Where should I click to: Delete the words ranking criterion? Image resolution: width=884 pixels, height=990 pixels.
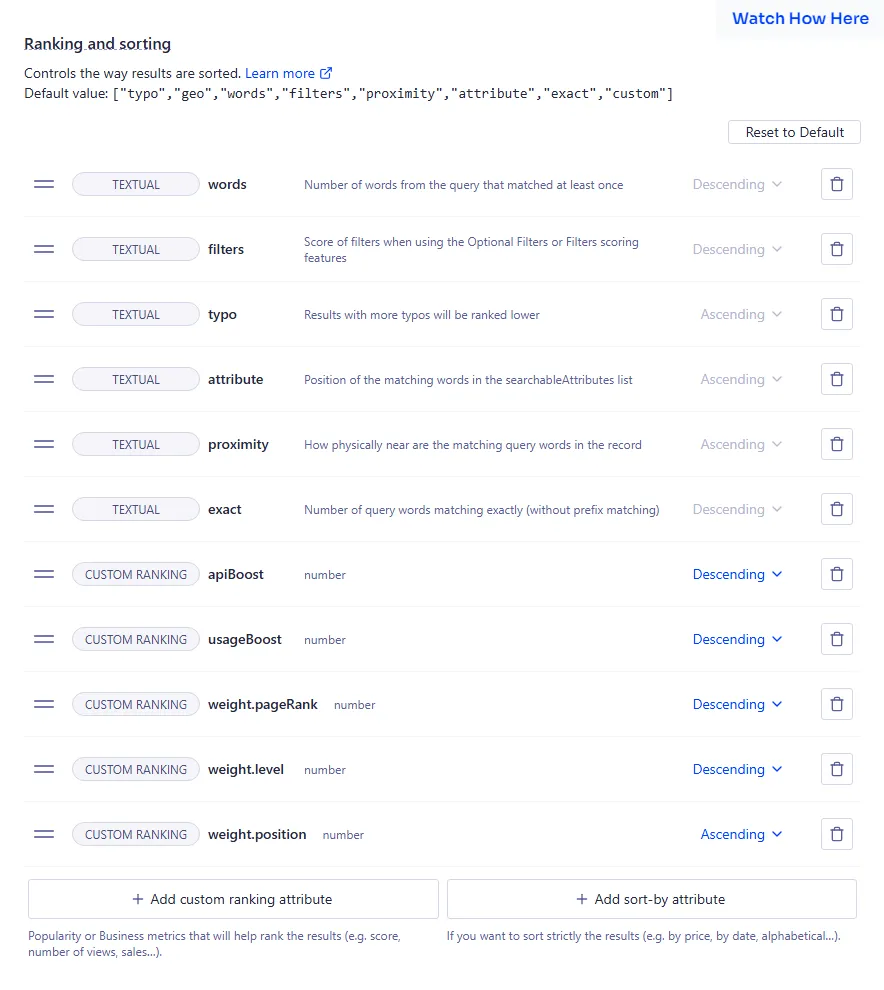[x=836, y=184]
